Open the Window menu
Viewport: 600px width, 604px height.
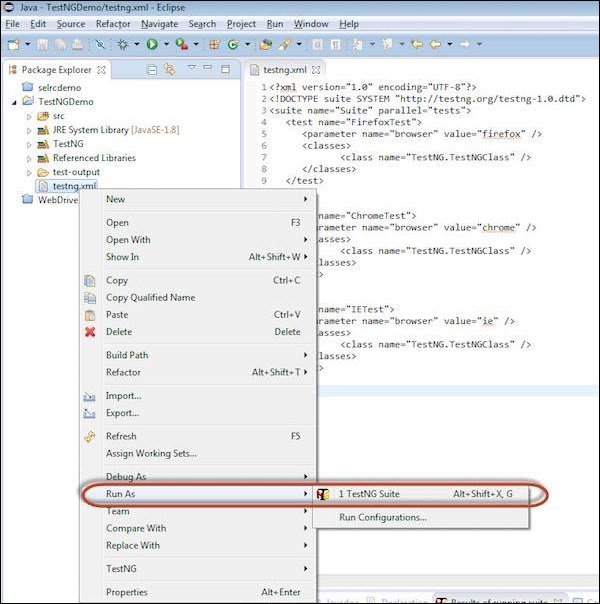pos(311,24)
